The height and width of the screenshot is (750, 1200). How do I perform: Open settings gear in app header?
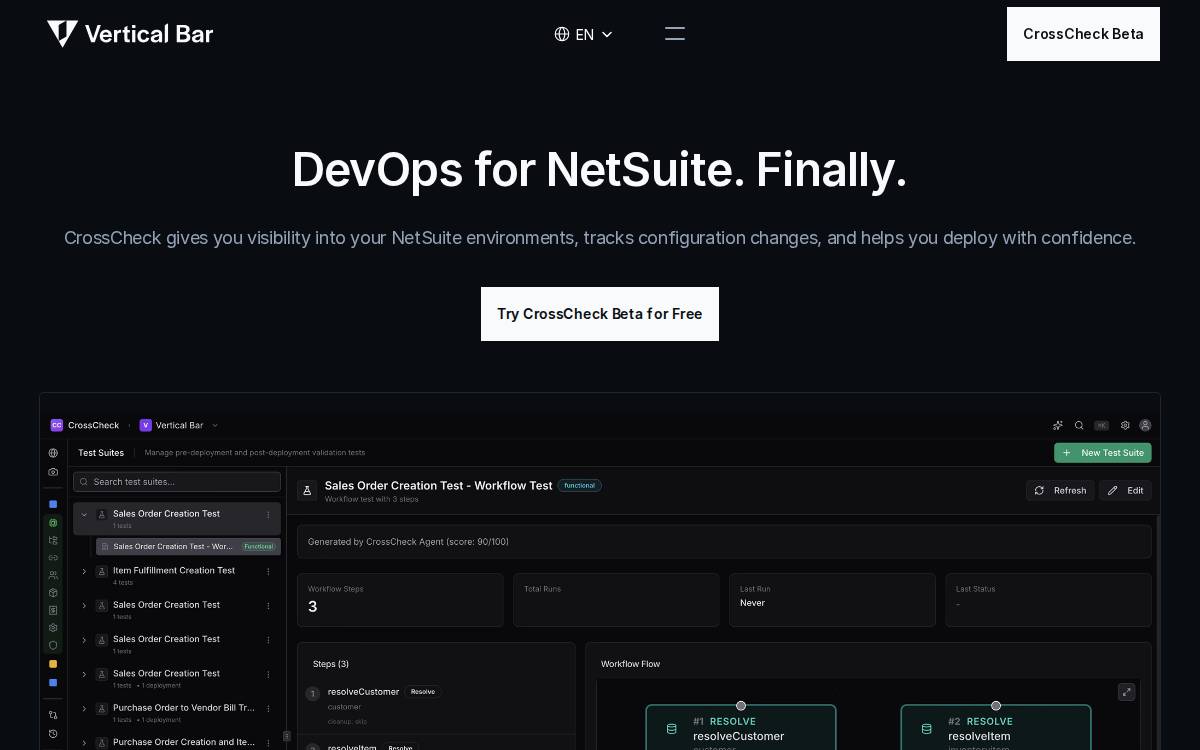(x=1125, y=425)
